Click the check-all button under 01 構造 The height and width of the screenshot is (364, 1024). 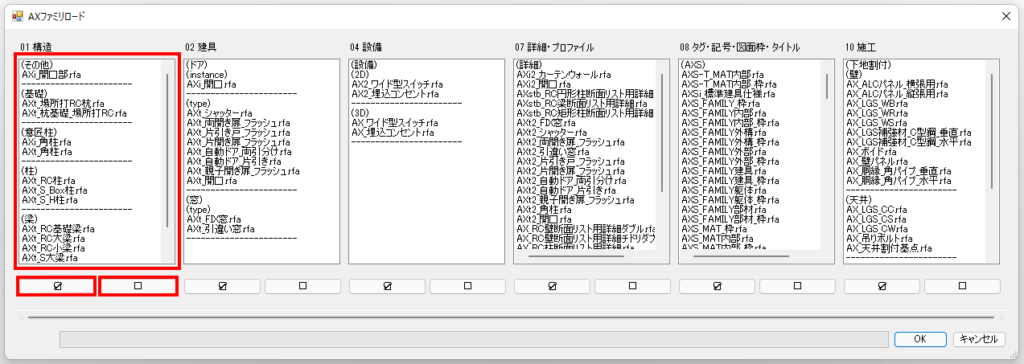pyautogui.click(x=57, y=286)
